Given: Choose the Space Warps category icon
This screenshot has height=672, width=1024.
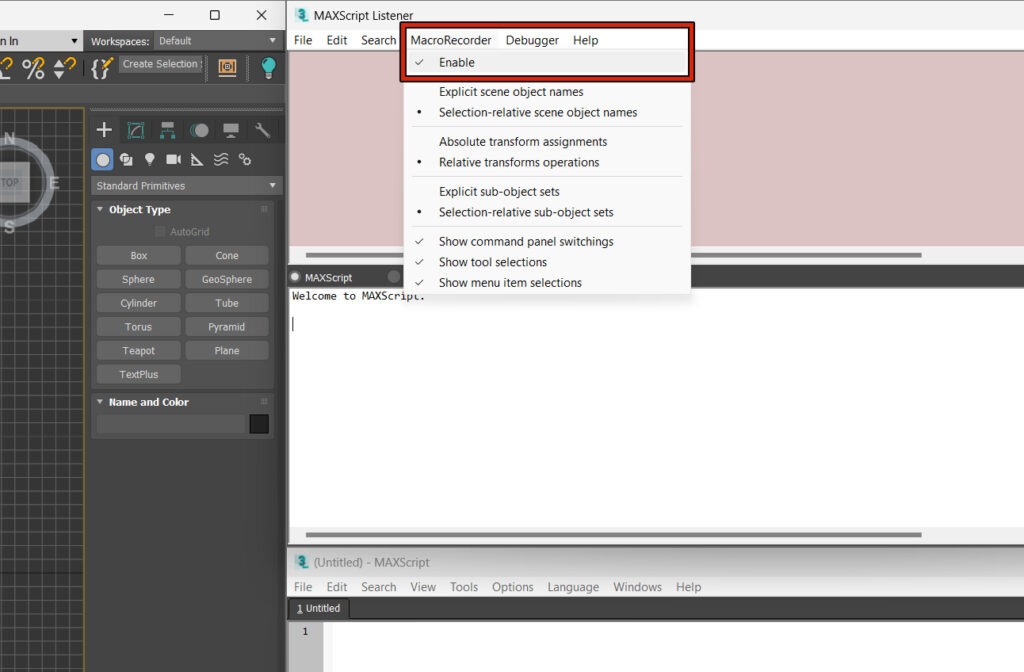Looking at the screenshot, I should [x=221, y=159].
